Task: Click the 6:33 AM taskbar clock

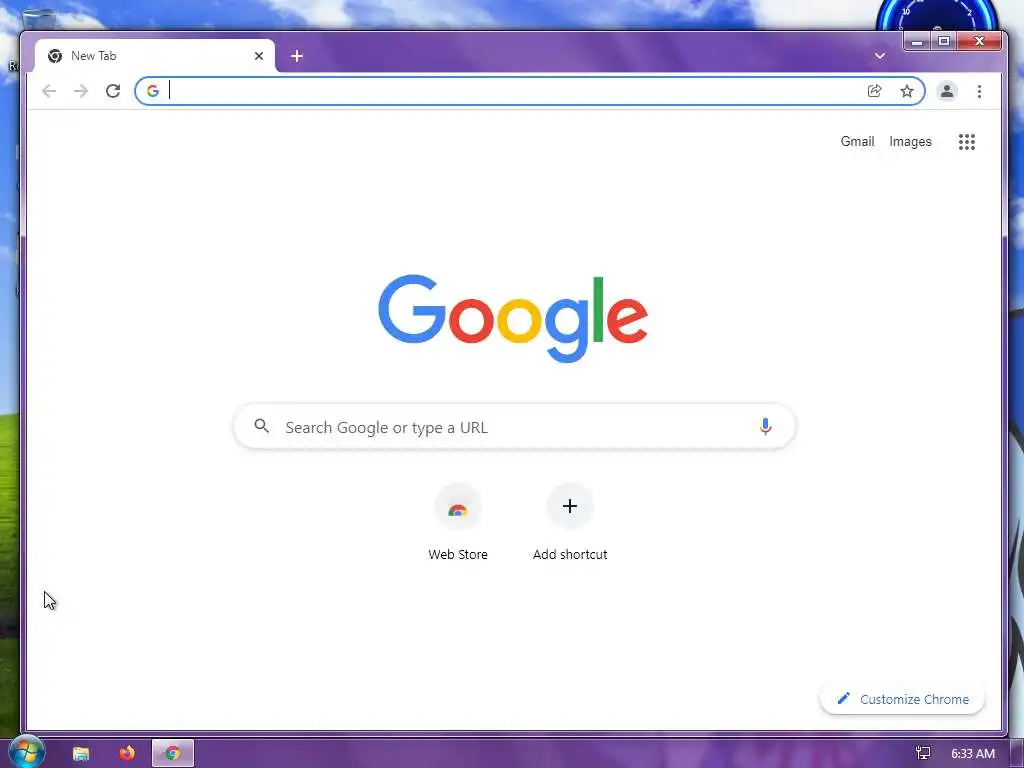Action: (x=972, y=754)
